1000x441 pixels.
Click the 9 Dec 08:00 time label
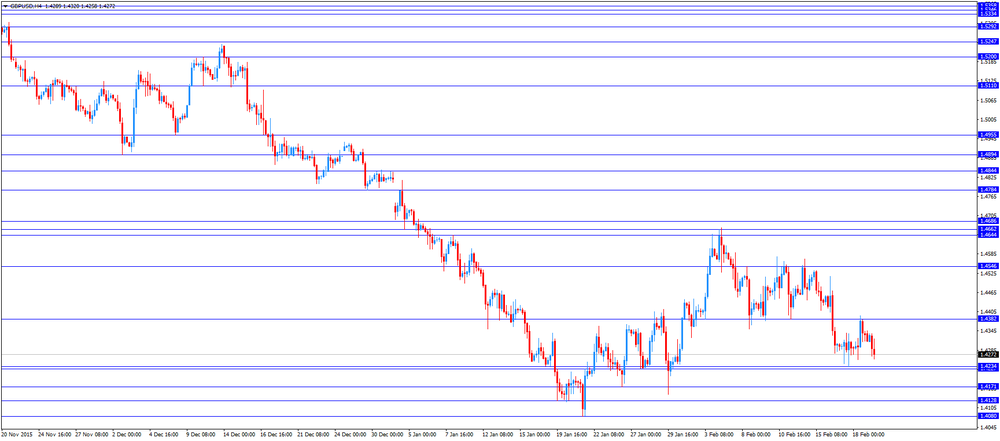(203, 434)
